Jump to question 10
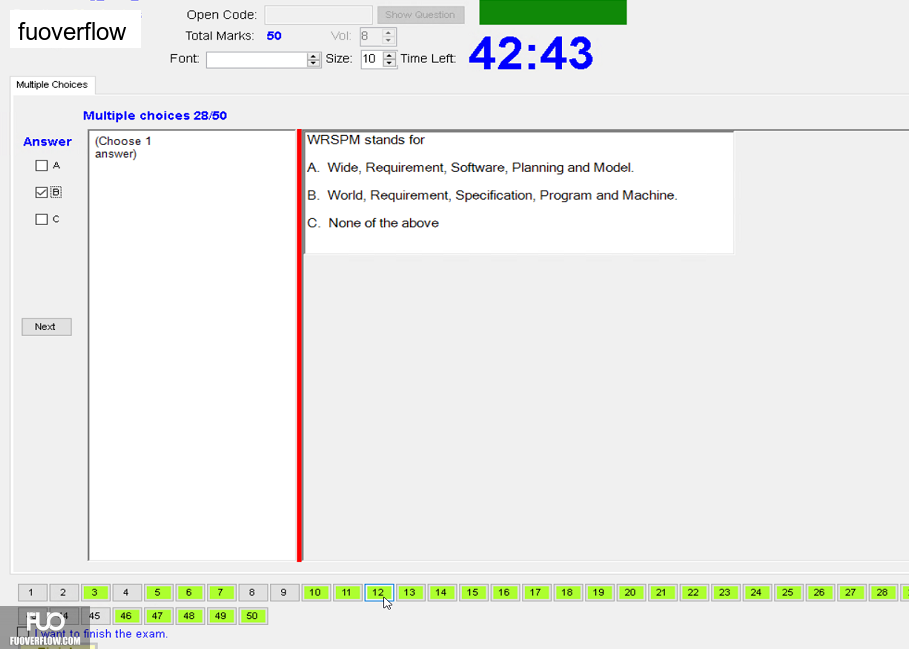Screen dimensions: 909x649 pos(315,592)
